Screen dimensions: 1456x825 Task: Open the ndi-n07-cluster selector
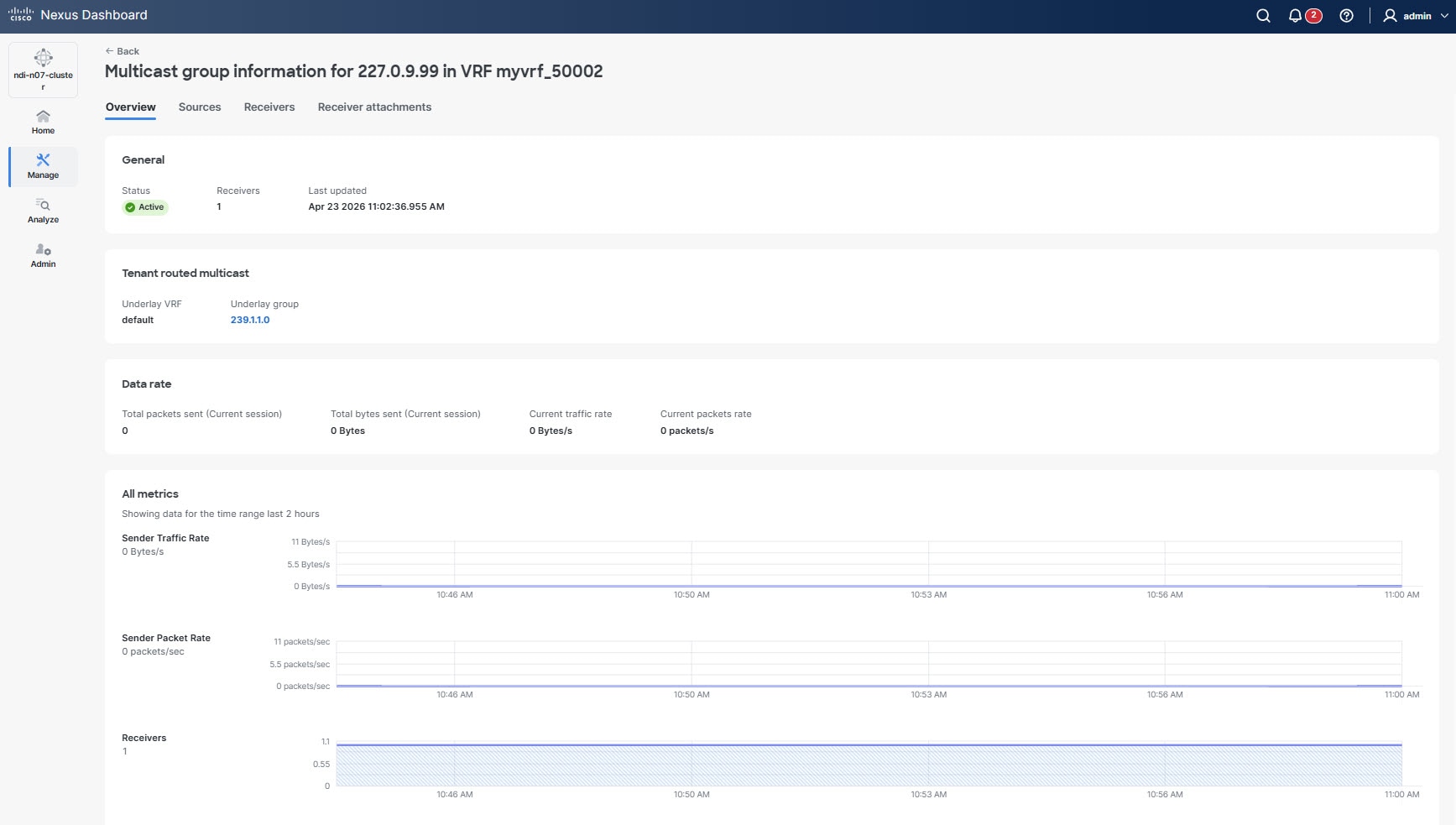(43, 70)
